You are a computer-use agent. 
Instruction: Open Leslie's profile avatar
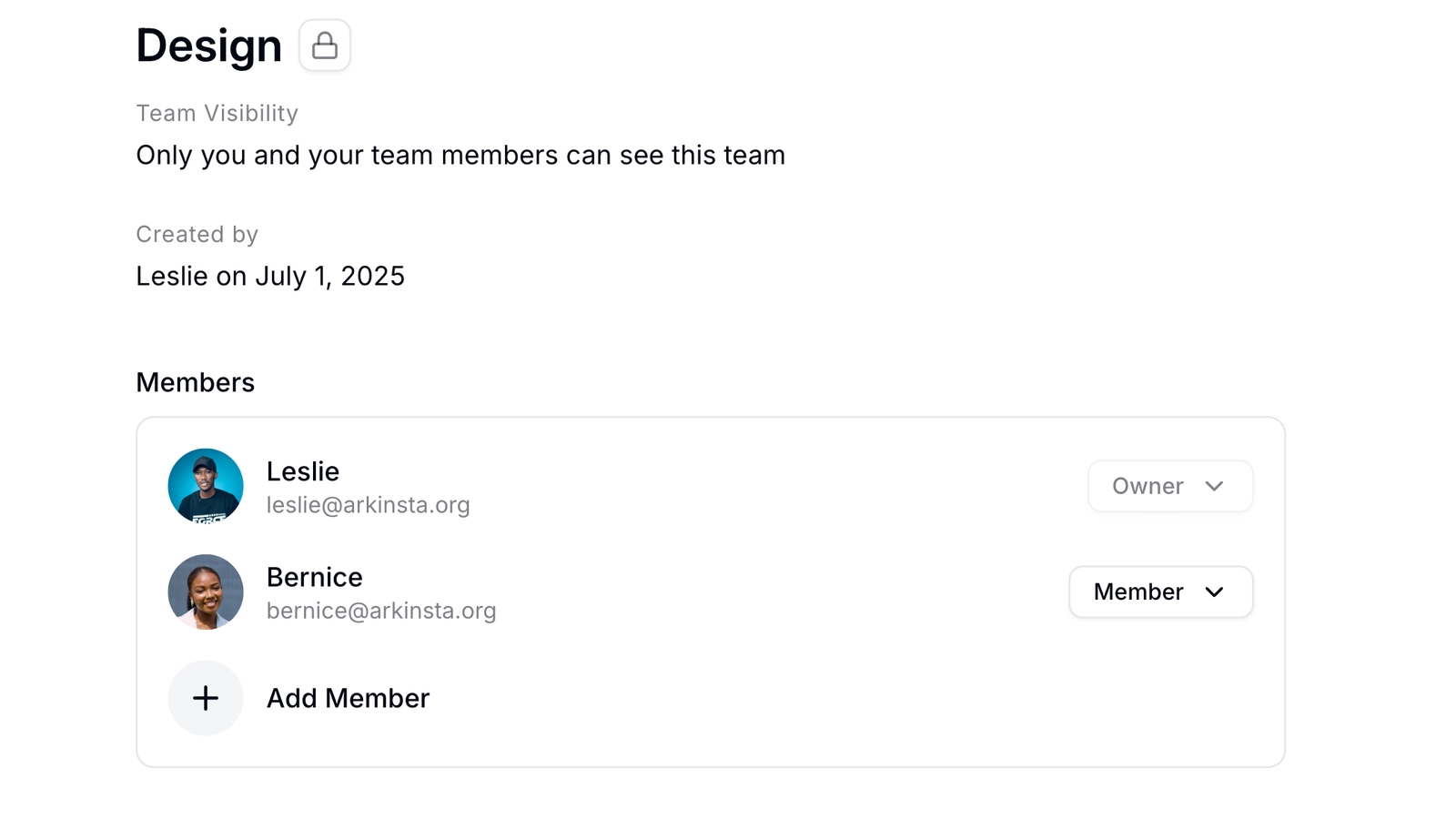coord(206,486)
